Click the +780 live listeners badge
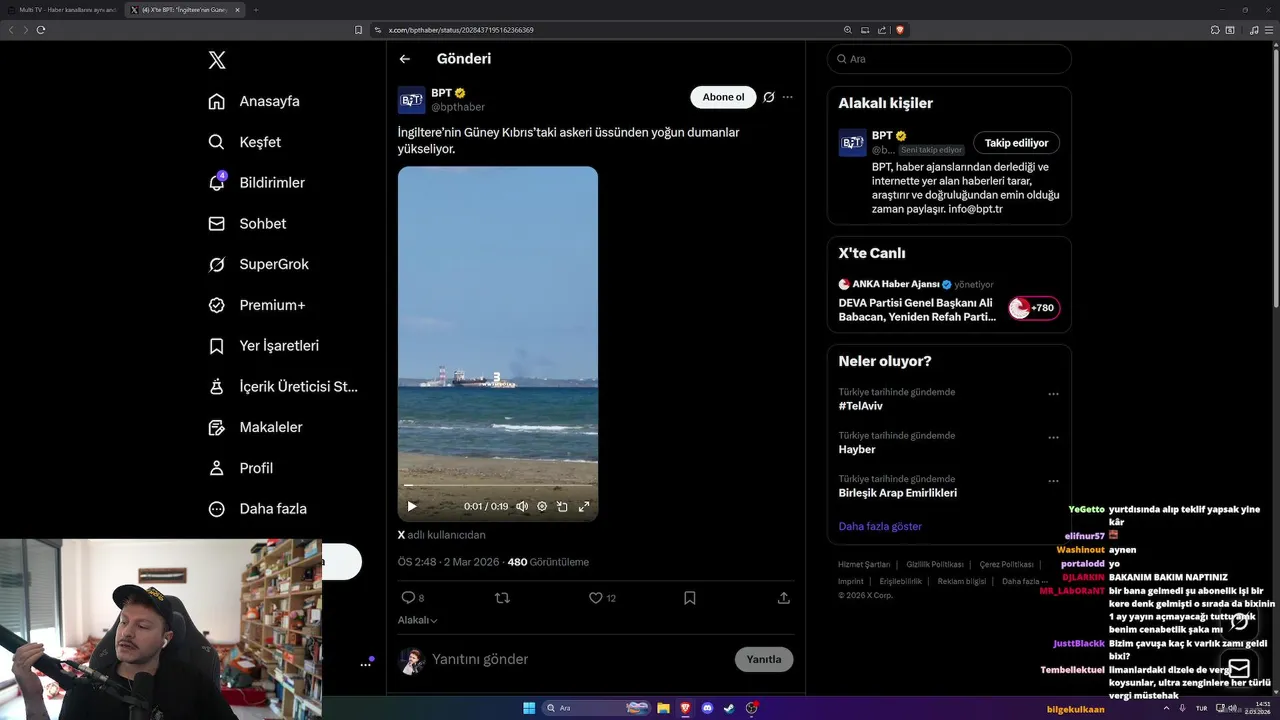This screenshot has width=1280, height=720. (1034, 308)
